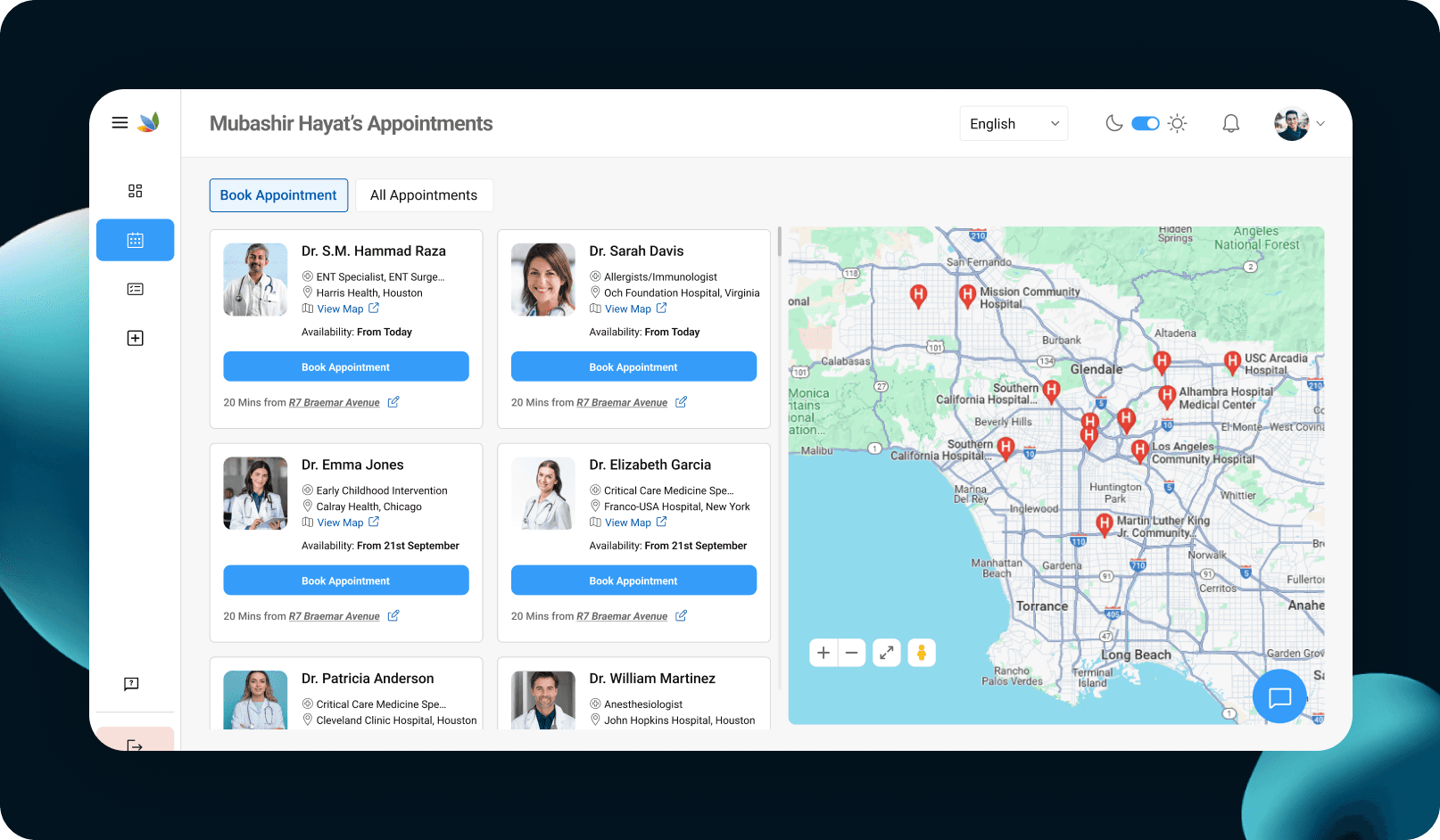Click Los Angeles Community Hospital map marker
Screen dimensions: 1440x840
[1139, 450]
